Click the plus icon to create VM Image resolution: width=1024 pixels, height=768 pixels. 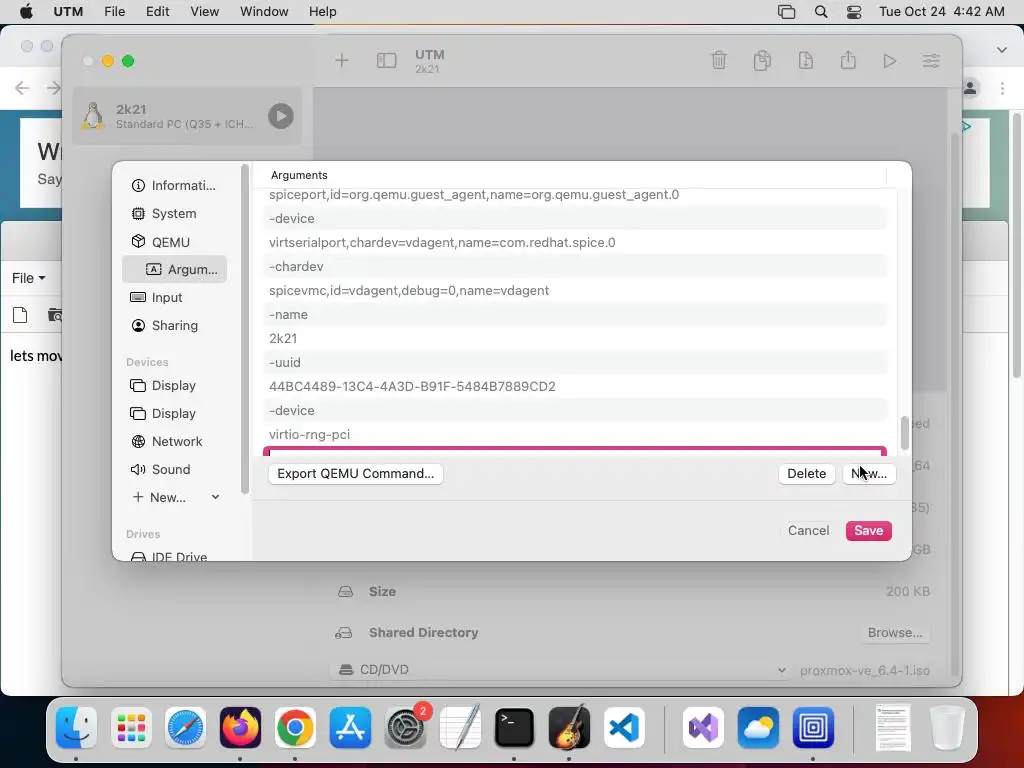click(342, 61)
